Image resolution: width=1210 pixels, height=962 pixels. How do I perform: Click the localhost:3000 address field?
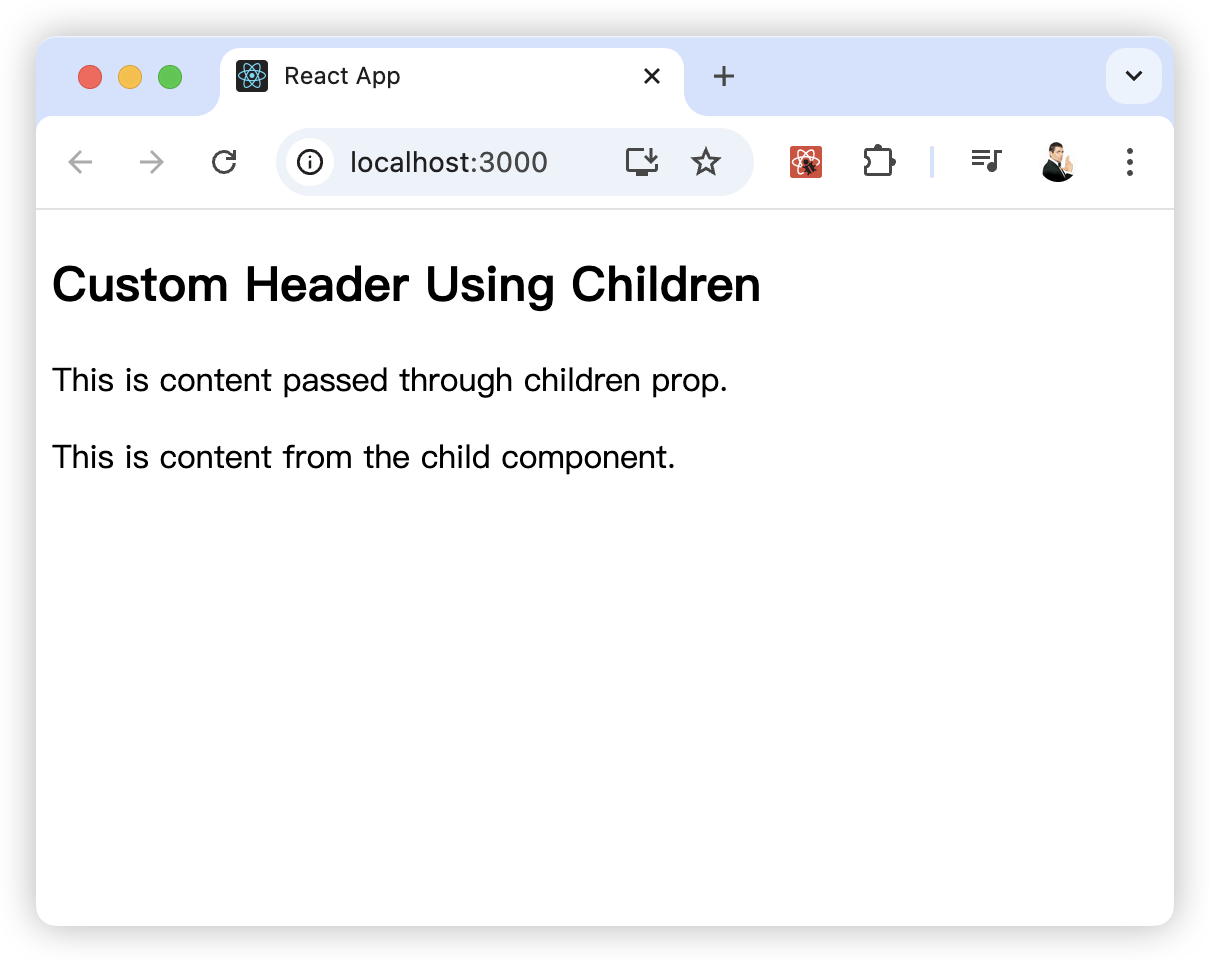point(449,162)
